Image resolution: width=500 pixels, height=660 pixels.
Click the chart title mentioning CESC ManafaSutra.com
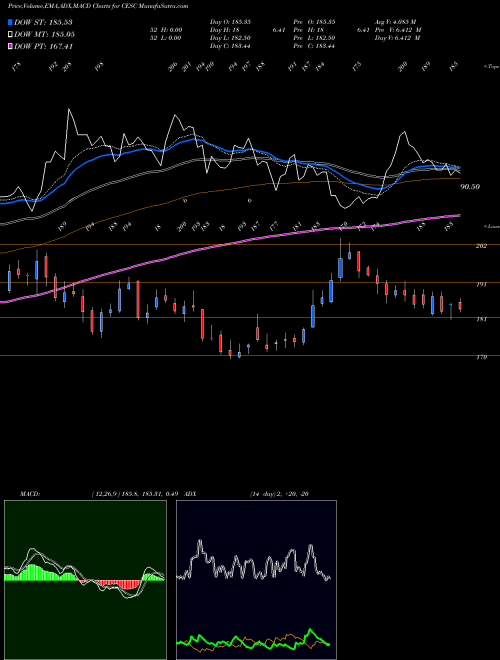tap(98, 6)
